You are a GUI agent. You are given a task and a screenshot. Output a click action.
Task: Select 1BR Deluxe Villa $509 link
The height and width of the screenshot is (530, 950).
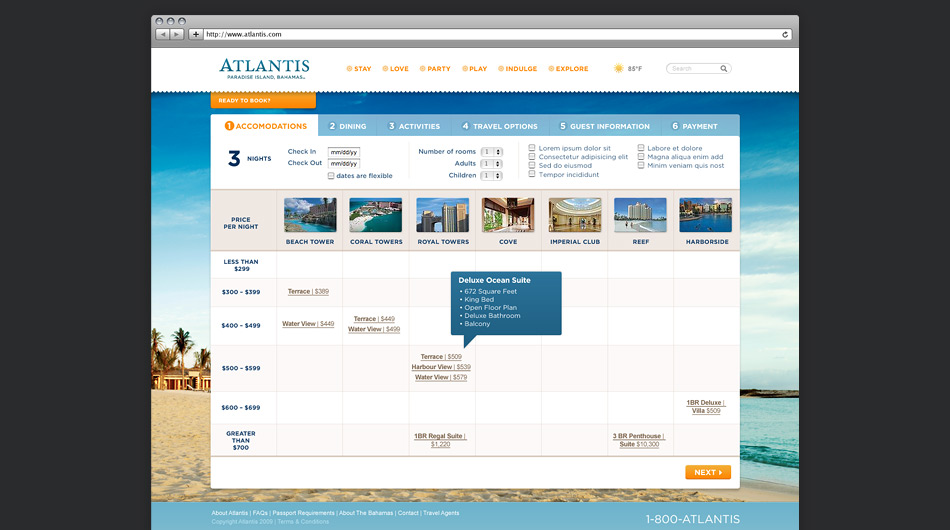pyautogui.click(x=706, y=406)
